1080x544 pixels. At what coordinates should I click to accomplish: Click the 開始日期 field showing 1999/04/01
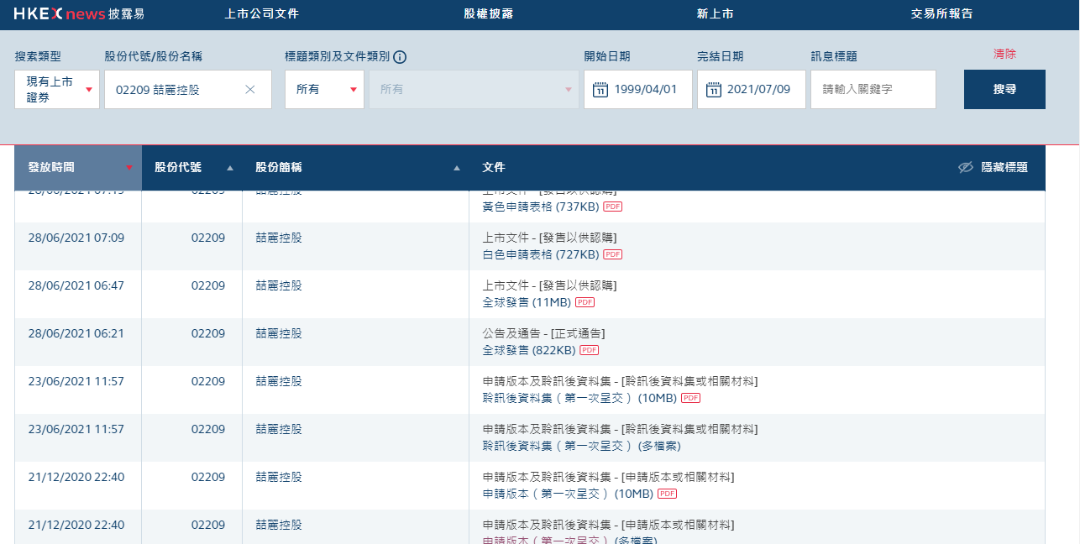638,90
